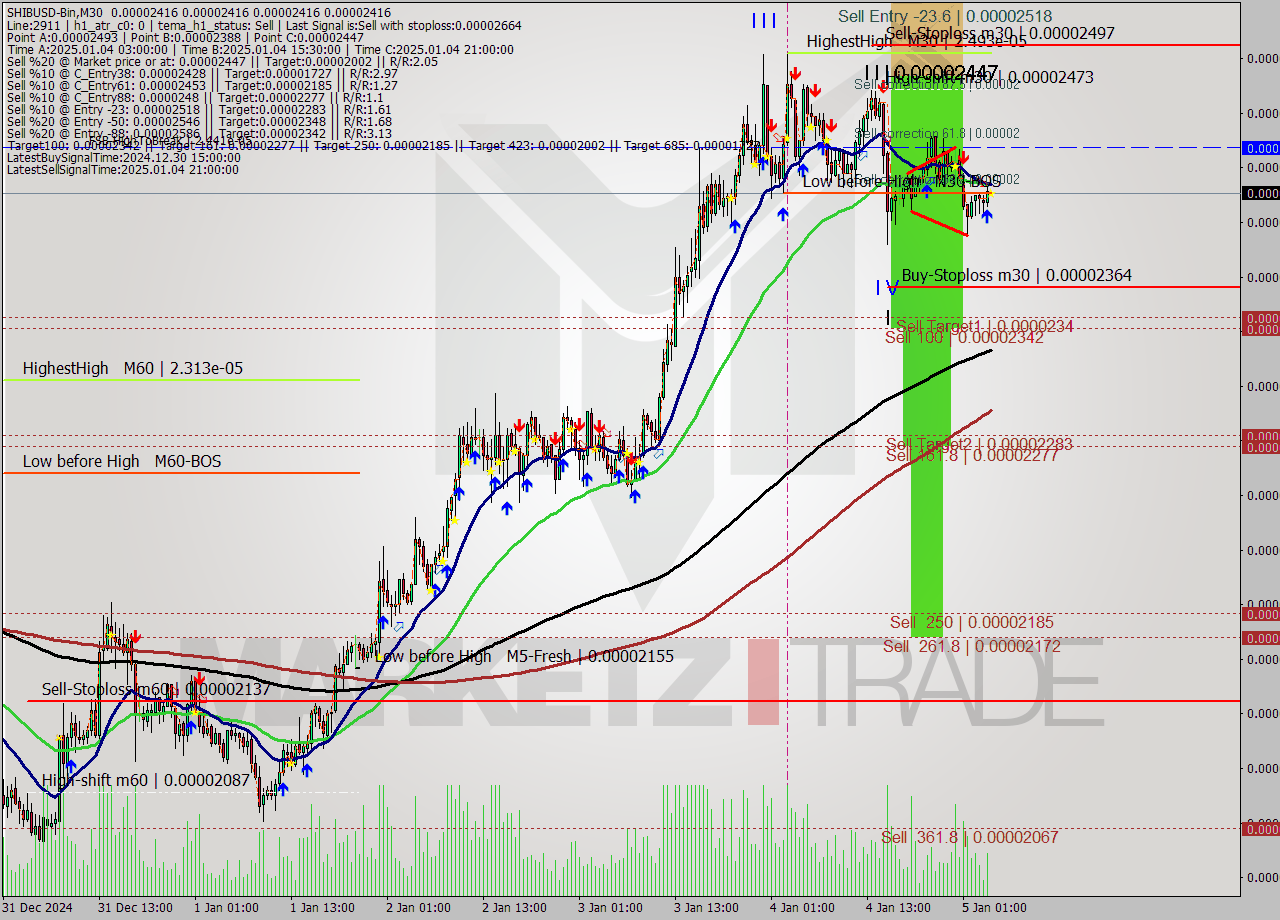Click the '31 Dec 2024' time axis label
This screenshot has height=920, width=1280.
tap(38, 908)
